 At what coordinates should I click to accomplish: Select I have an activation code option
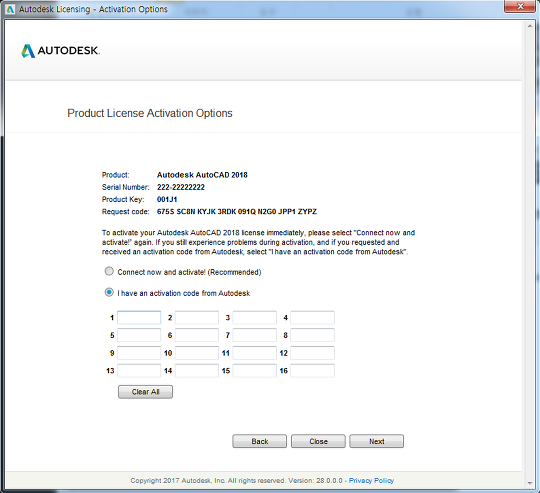(x=109, y=292)
